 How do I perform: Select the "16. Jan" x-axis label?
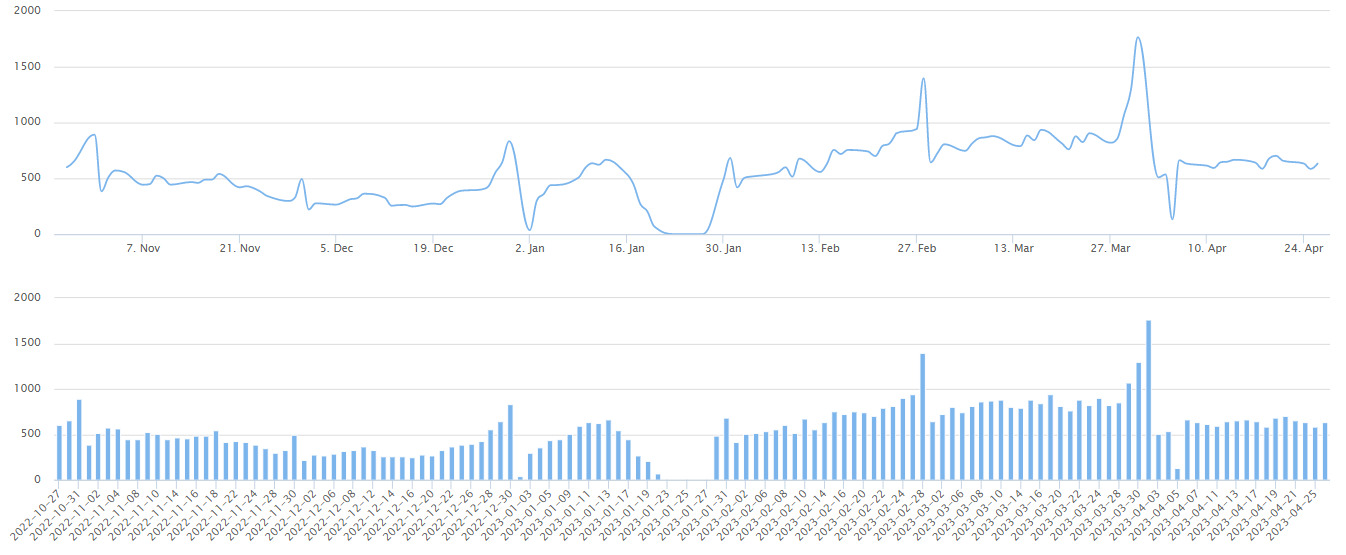tap(626, 248)
